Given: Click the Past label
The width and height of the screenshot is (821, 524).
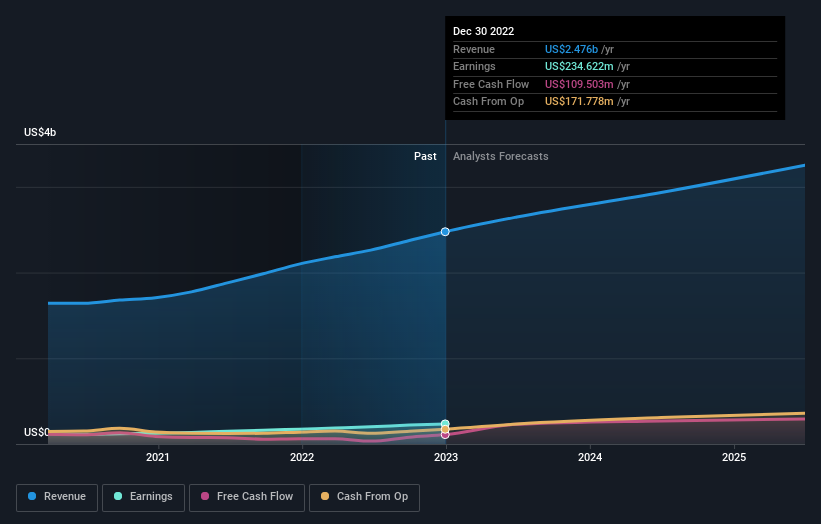Looking at the screenshot, I should click(x=425, y=157).
